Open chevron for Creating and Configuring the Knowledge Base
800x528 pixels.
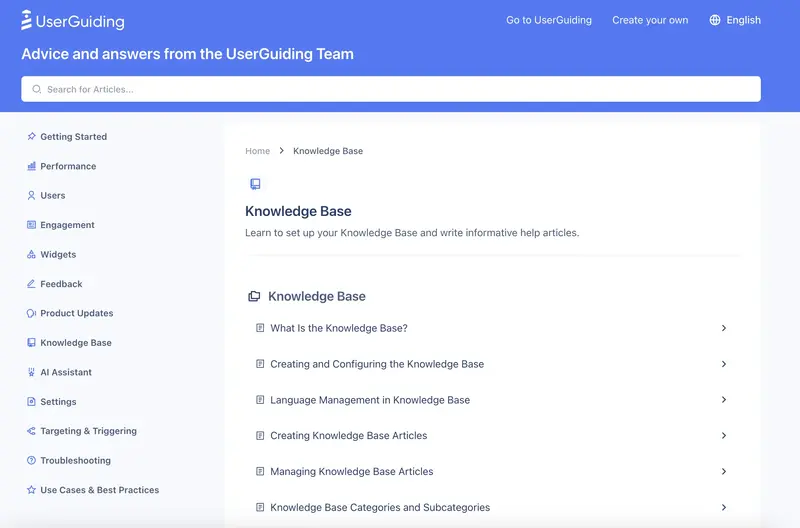tap(723, 364)
